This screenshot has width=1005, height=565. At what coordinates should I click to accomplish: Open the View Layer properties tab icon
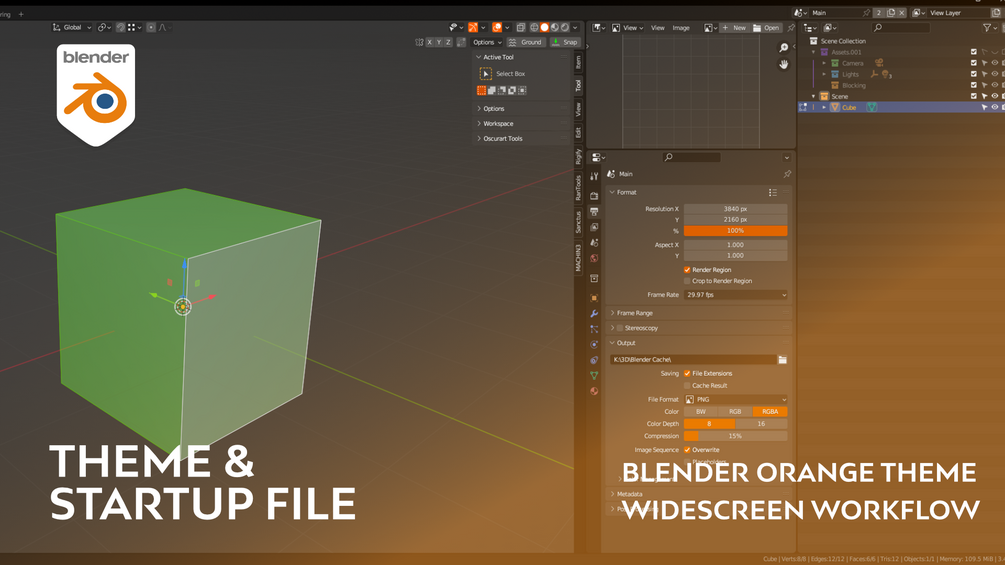pyautogui.click(x=594, y=227)
